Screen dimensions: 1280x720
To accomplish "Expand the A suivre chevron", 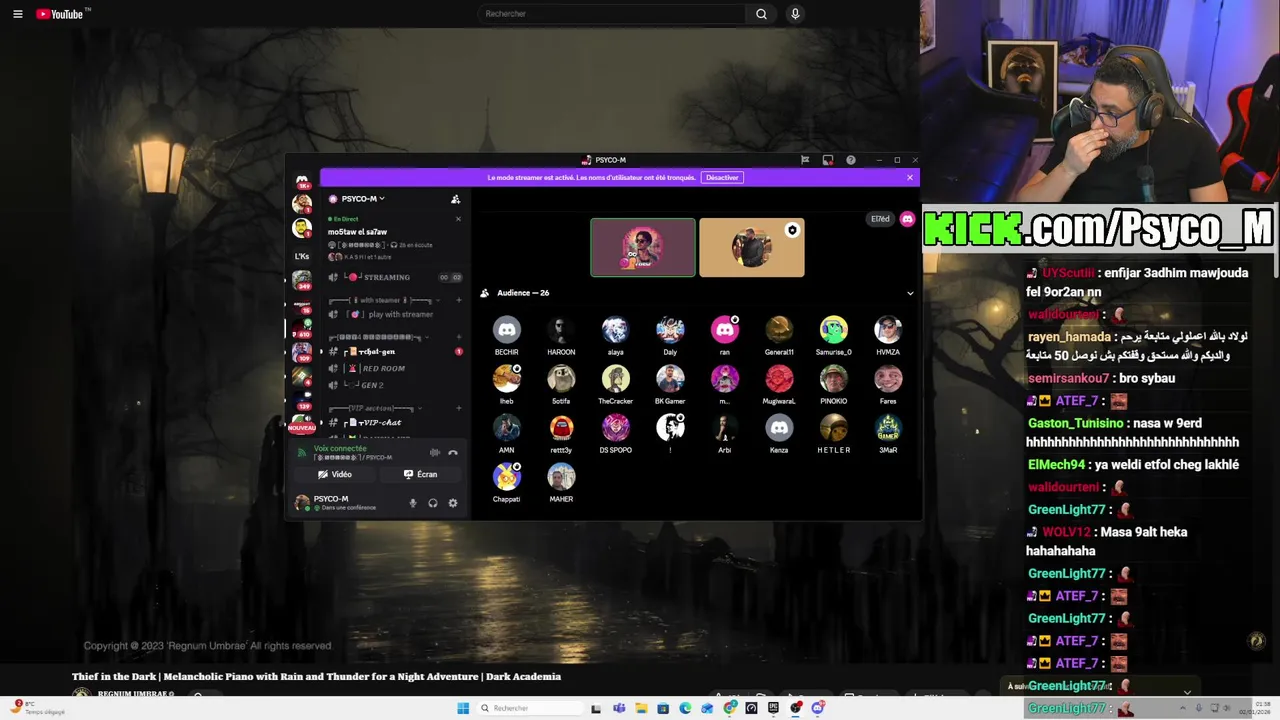I will point(1187,692).
